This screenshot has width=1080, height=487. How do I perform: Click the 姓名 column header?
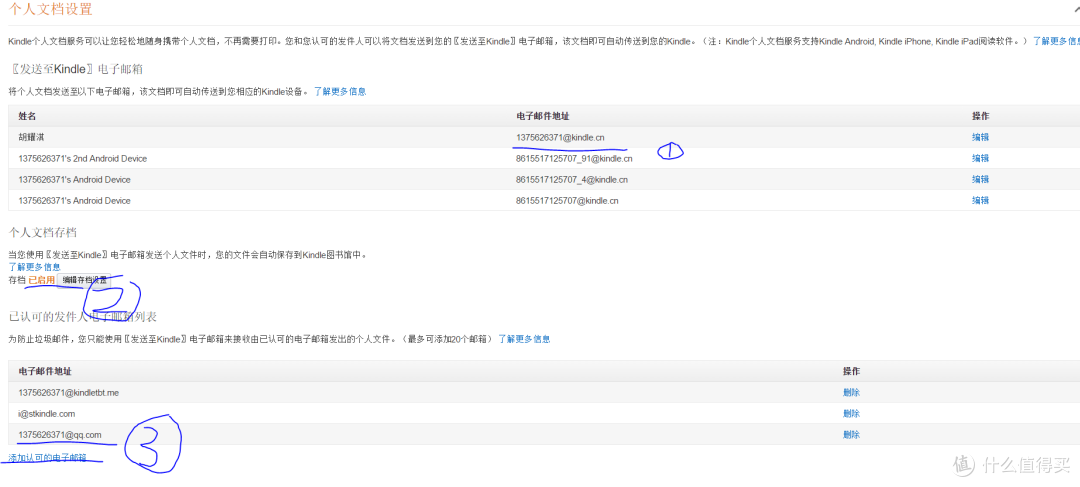[x=27, y=116]
